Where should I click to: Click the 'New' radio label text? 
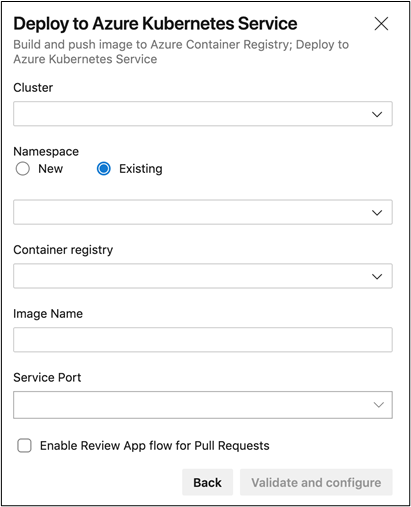[x=50, y=169]
